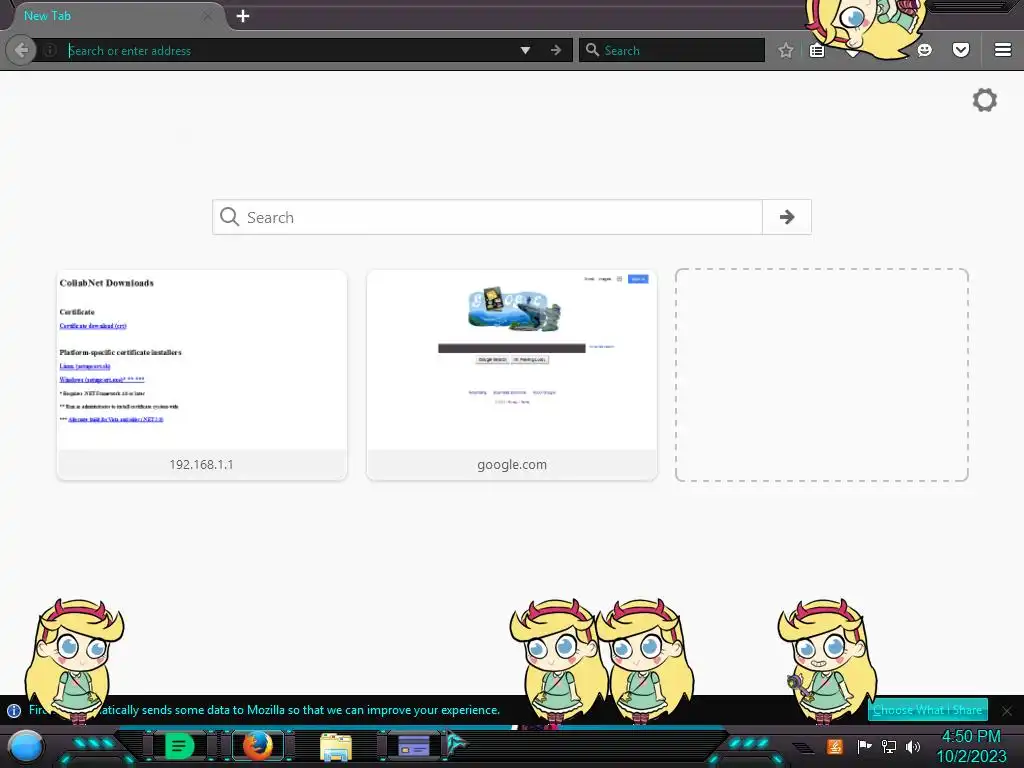Screen dimensions: 1024x768
Task: Open the toolbar search engine magnifier
Action: click(x=592, y=50)
